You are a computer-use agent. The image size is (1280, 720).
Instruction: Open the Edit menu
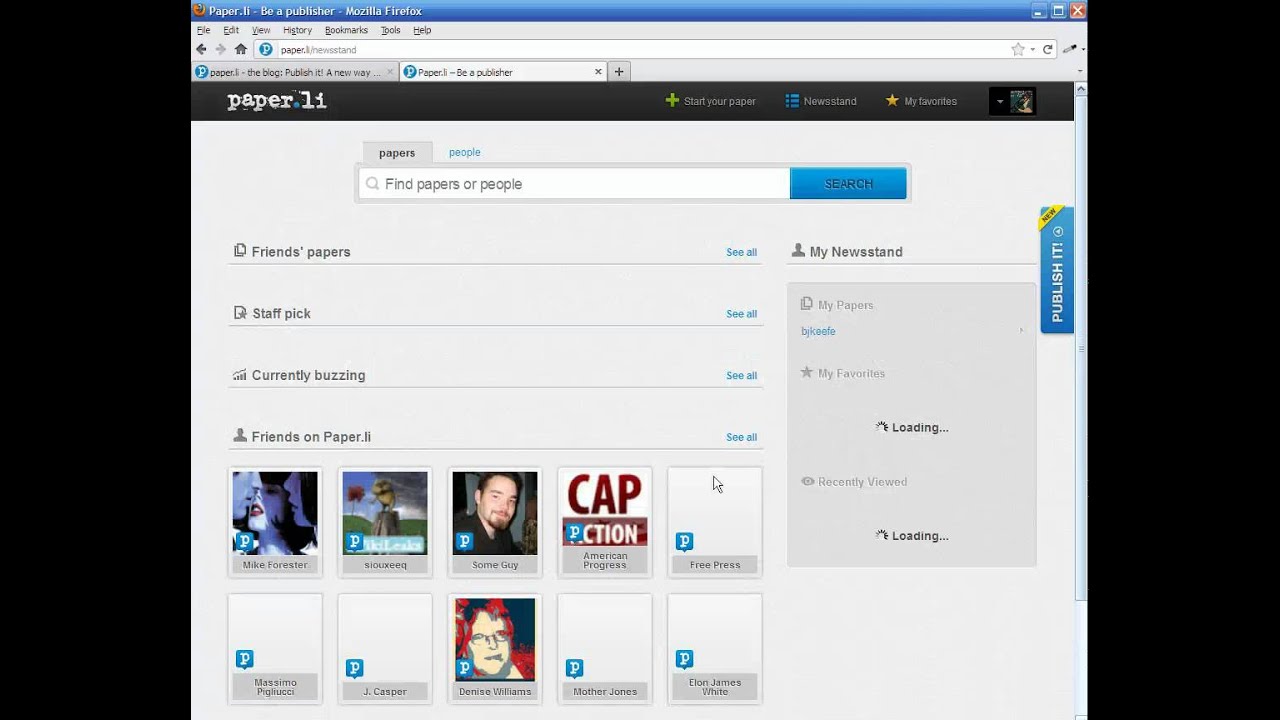click(x=231, y=30)
